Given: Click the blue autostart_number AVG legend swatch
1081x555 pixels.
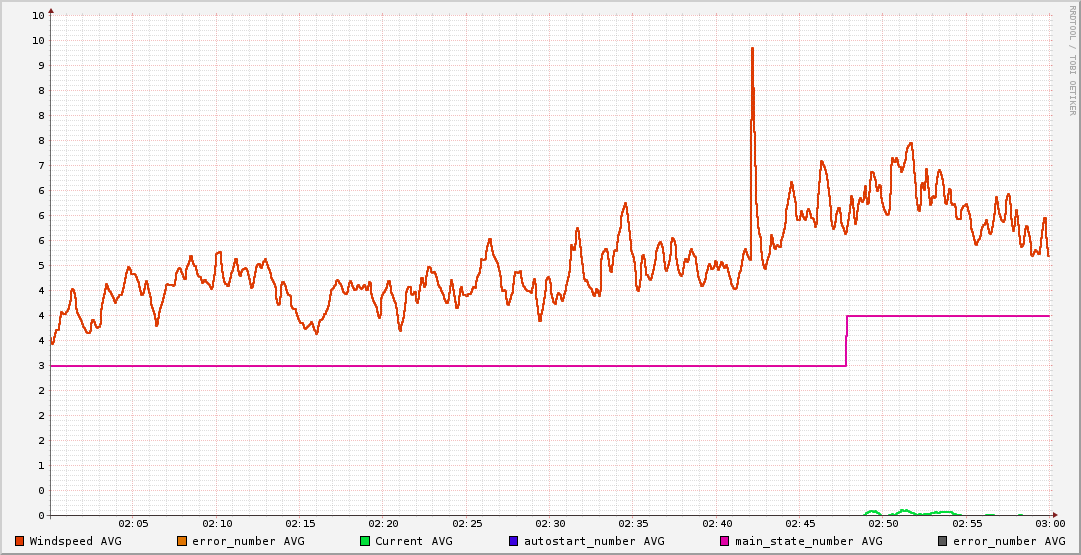Looking at the screenshot, I should (x=514, y=541).
